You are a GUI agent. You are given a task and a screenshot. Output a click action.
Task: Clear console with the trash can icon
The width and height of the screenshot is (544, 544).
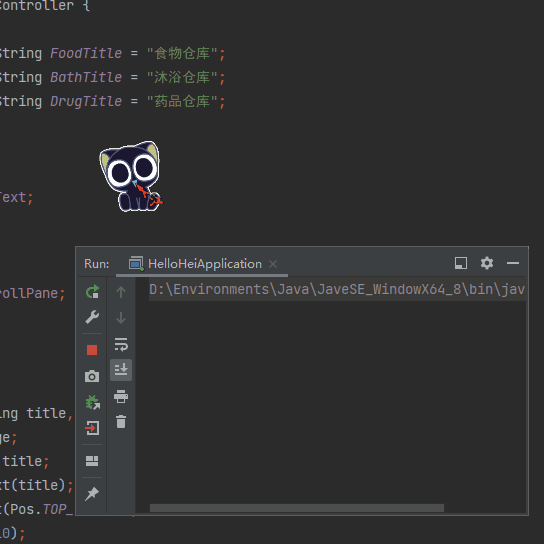121,422
